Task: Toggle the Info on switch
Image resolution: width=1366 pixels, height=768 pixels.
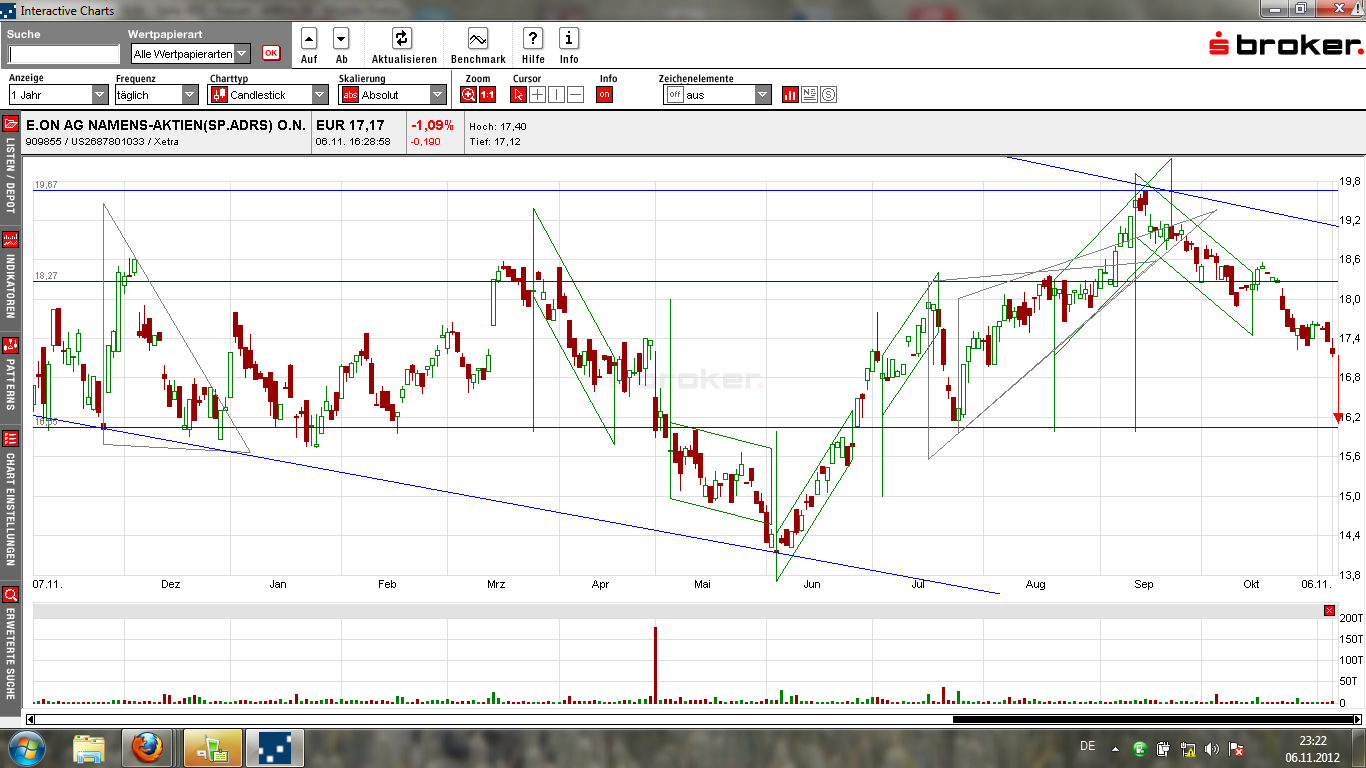Action: click(604, 95)
